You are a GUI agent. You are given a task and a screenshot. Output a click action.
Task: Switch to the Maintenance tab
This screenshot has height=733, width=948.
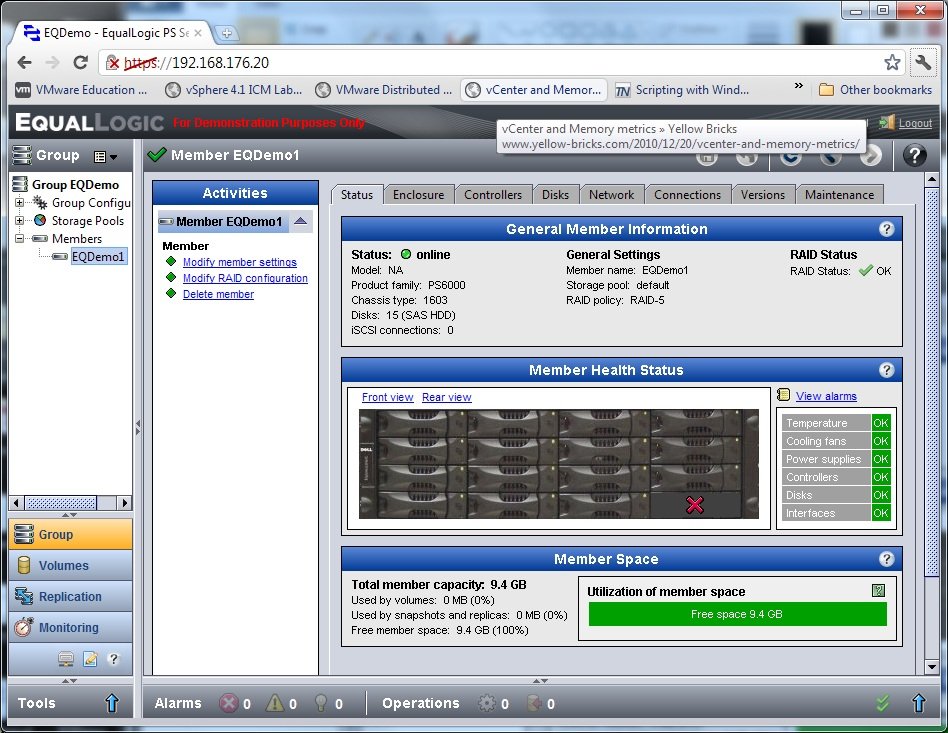pyautogui.click(x=839, y=195)
